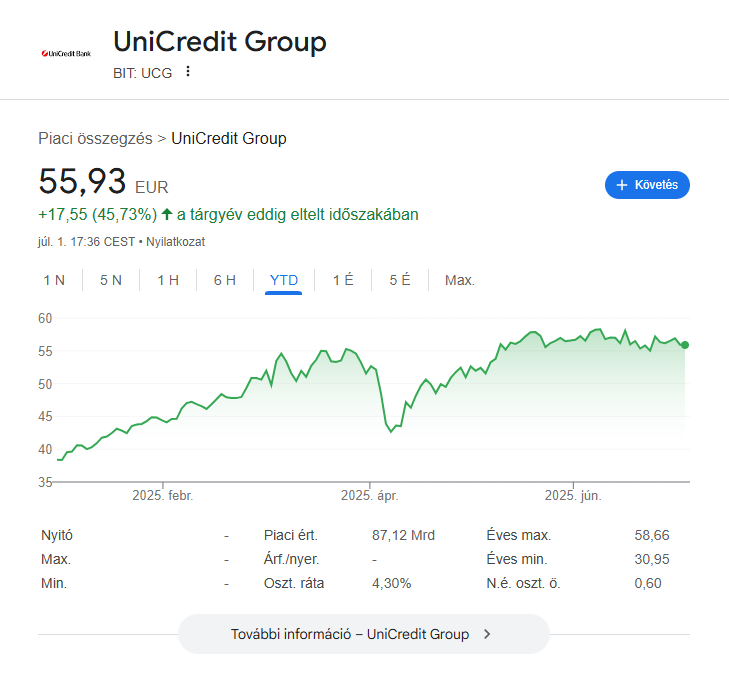Select the Max. time range
The width and height of the screenshot is (729, 682).
tap(460, 280)
